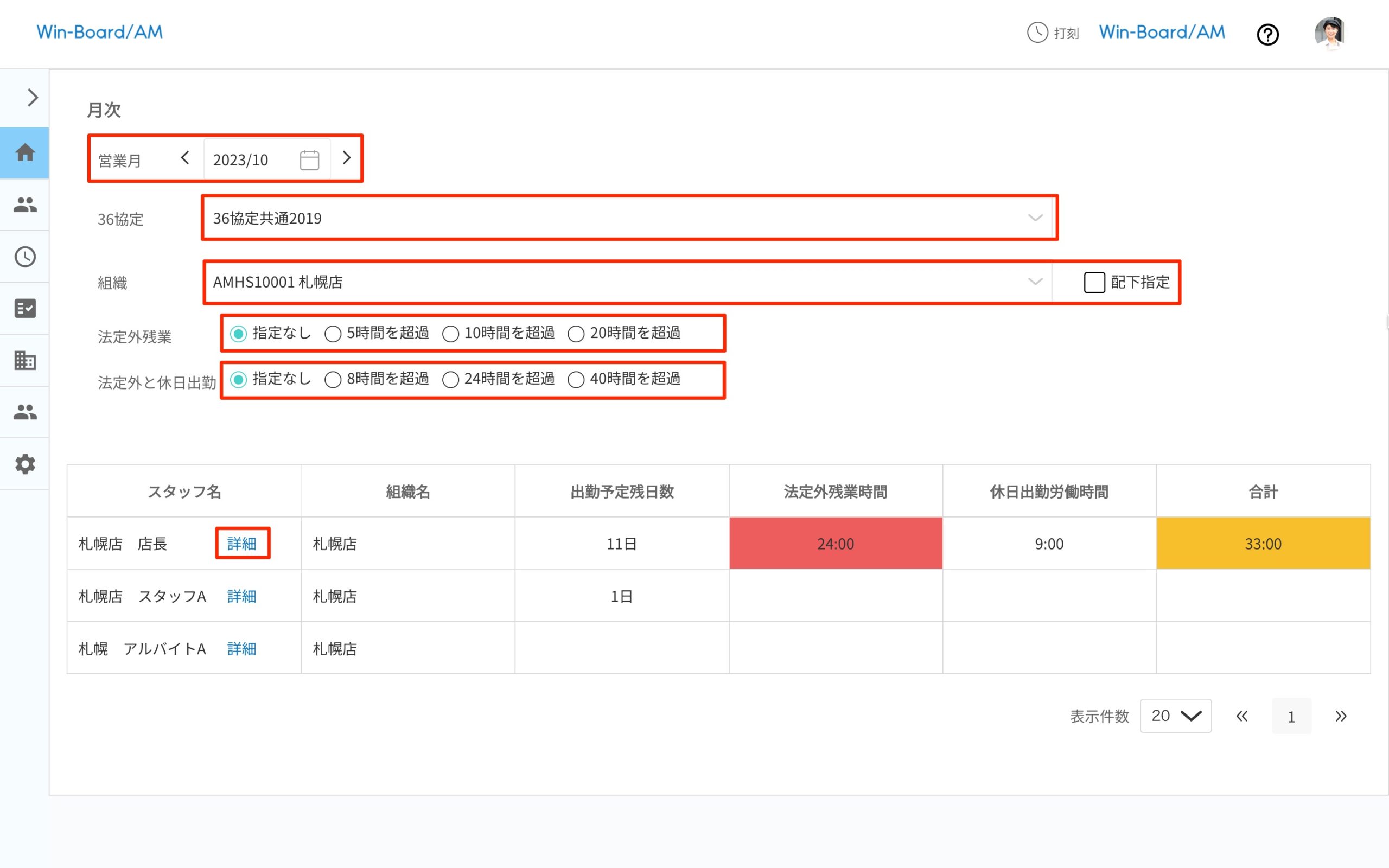
Task: Open 詳細 link for 札幌店 店長
Action: 241,544
